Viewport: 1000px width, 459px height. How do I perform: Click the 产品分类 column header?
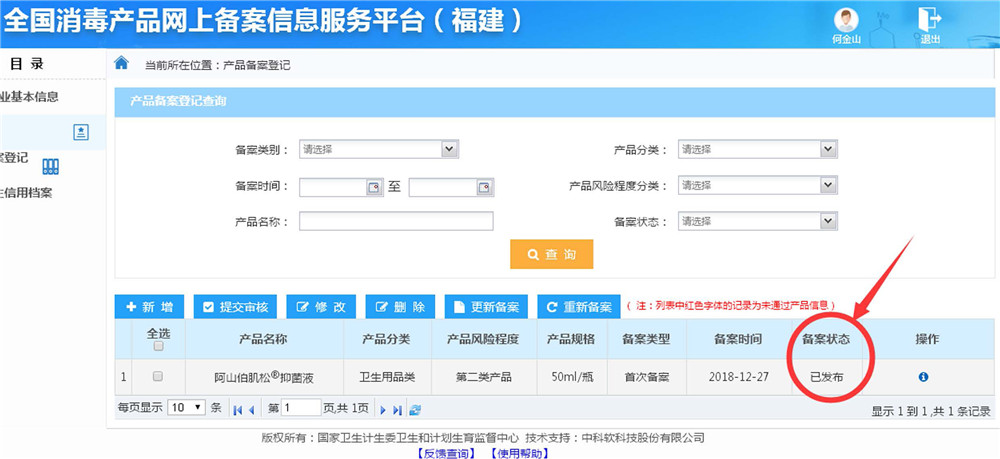pos(386,339)
